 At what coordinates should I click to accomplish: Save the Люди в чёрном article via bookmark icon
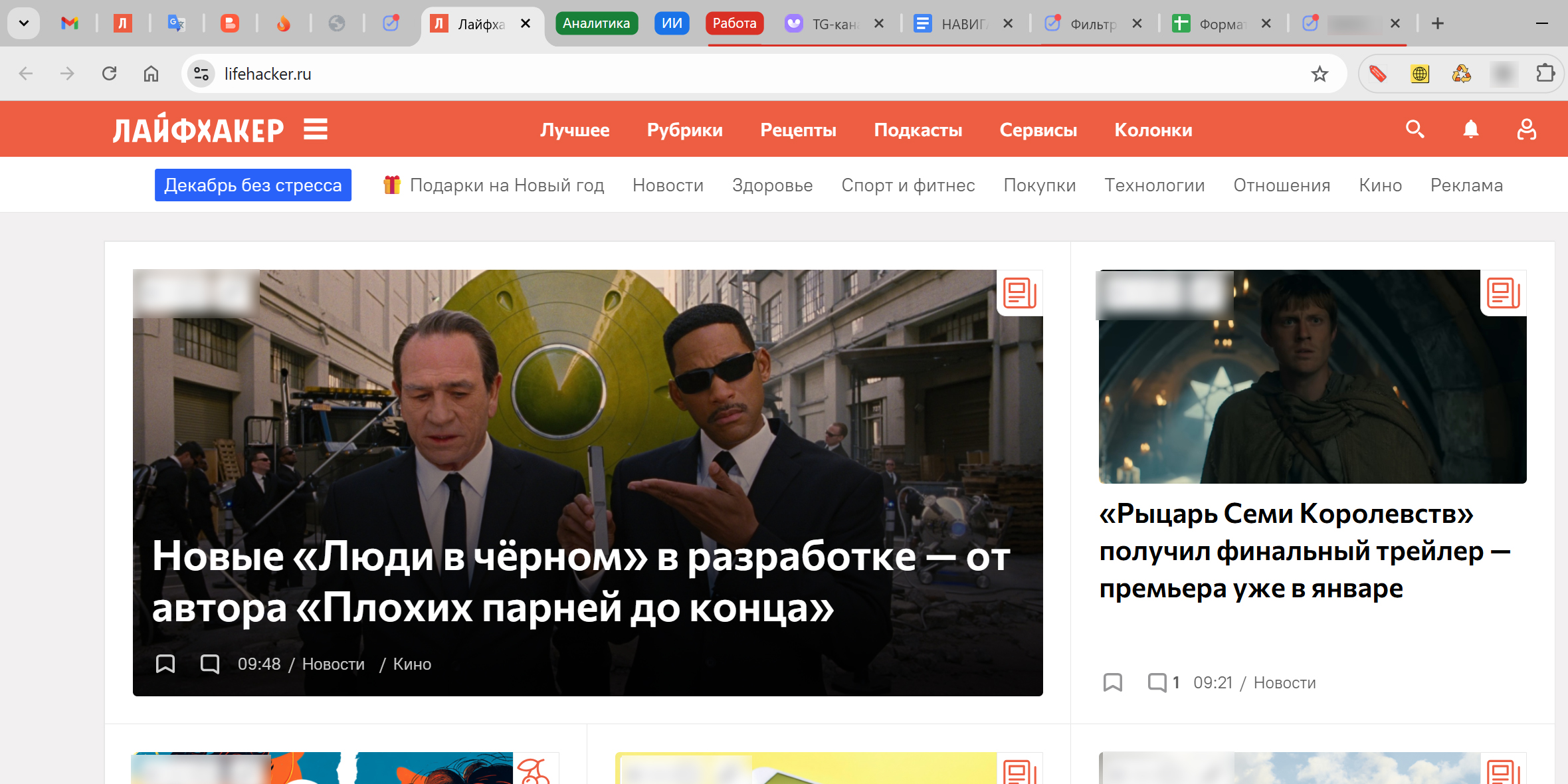pyautogui.click(x=165, y=664)
